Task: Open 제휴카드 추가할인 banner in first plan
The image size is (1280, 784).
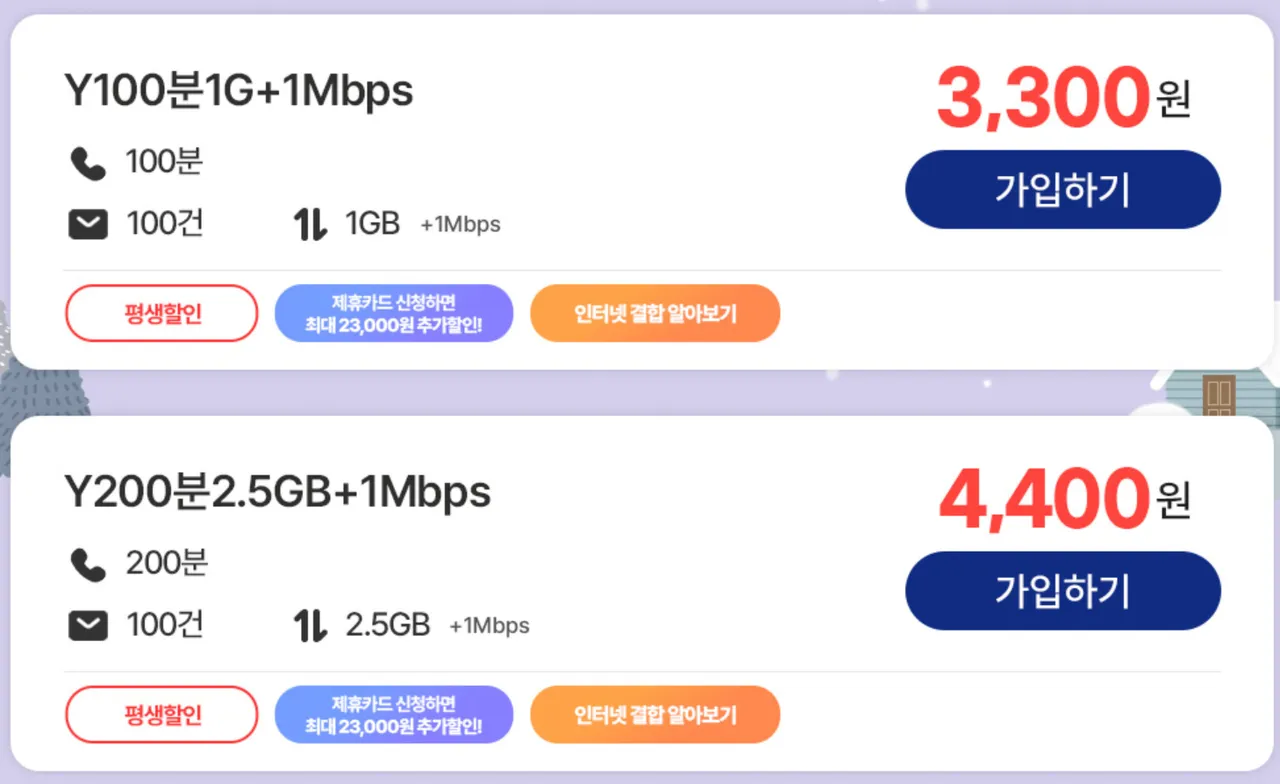Action: 394,313
